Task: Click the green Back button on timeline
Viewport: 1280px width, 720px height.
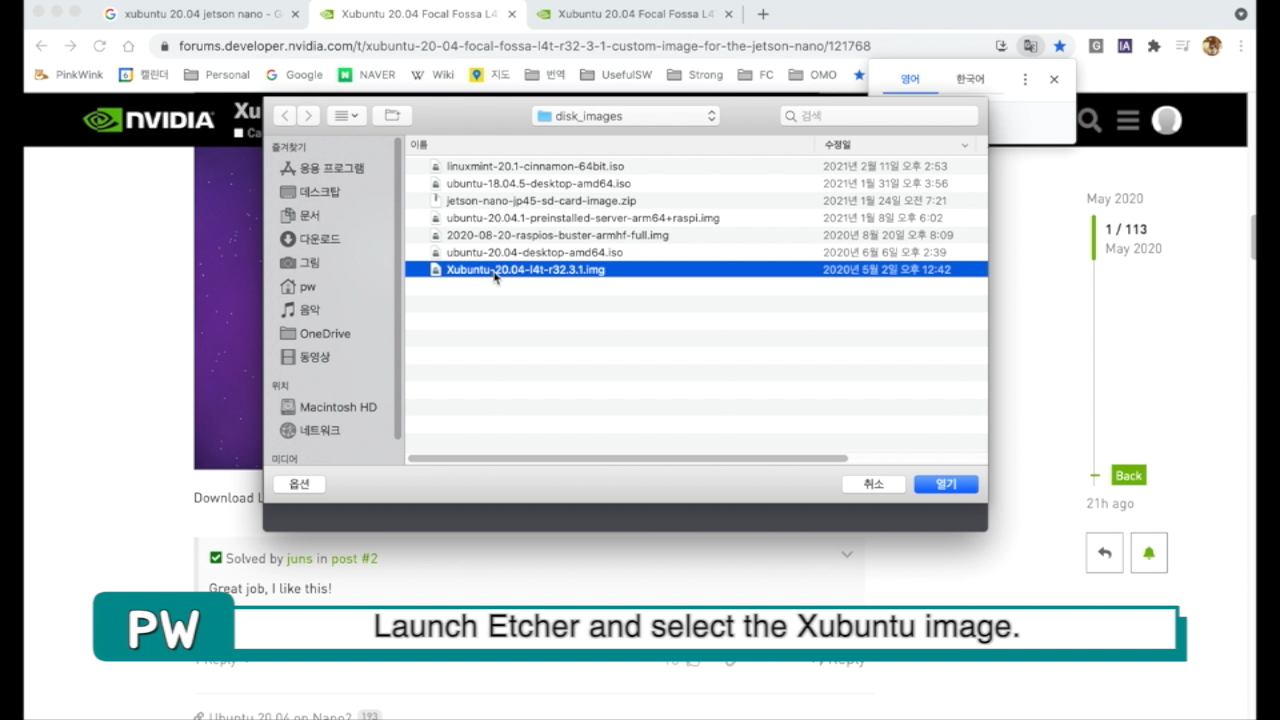Action: [1129, 476]
